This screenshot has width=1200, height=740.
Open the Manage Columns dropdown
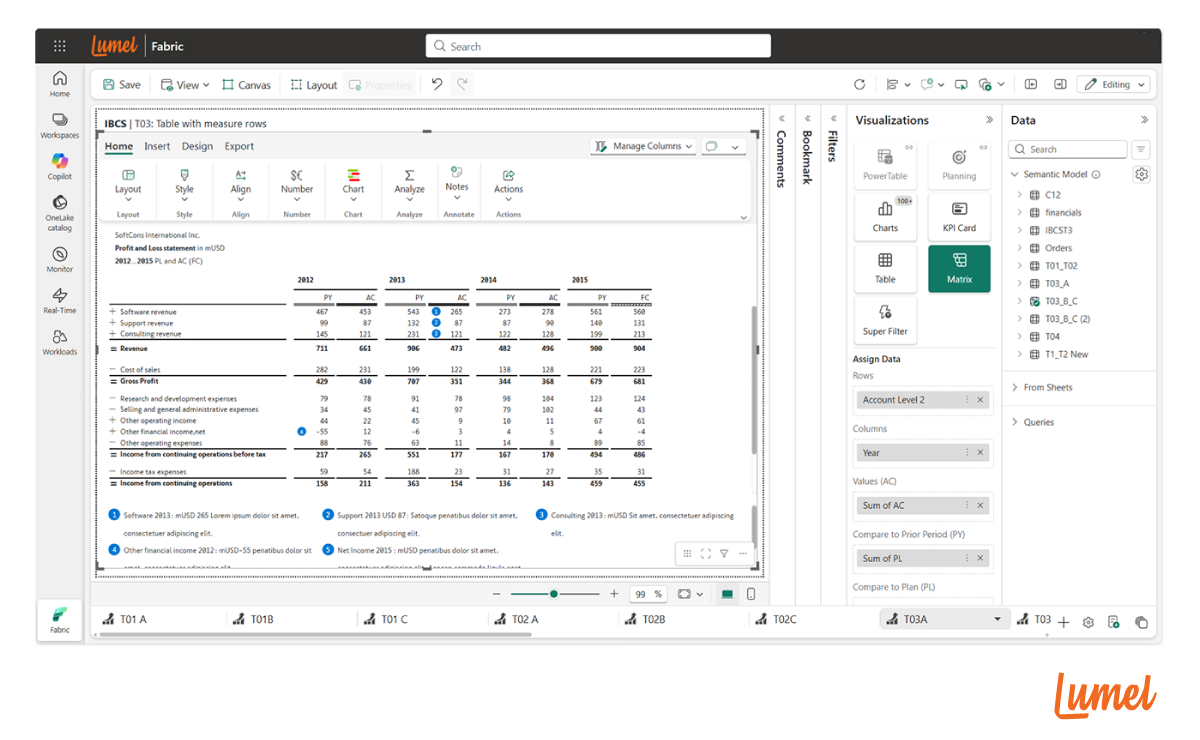tap(644, 146)
